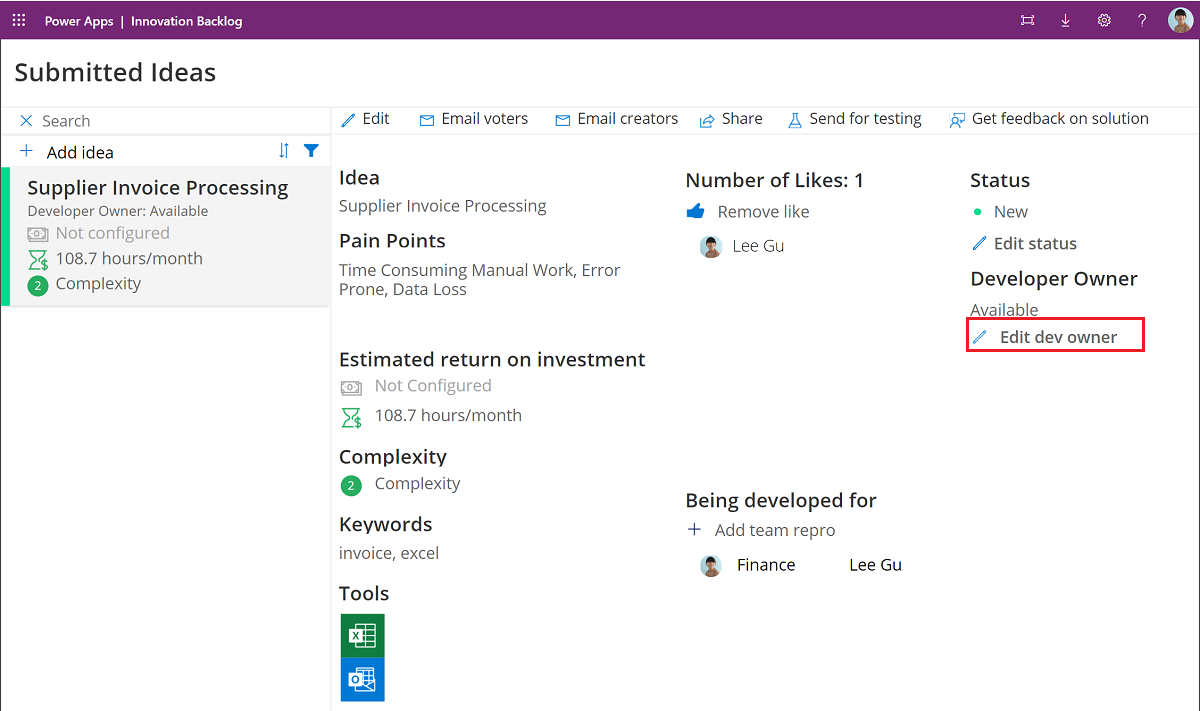Click the Outlook tool icon
Screen dimensions: 1200x711
(x=362, y=679)
